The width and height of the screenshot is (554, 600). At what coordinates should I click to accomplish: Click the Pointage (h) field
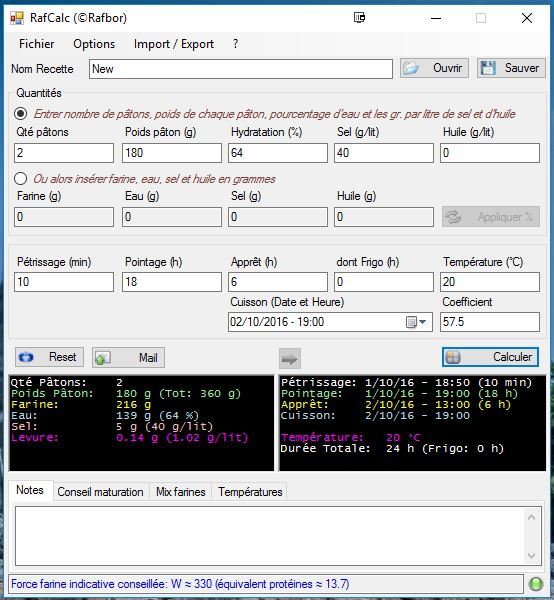[172, 282]
